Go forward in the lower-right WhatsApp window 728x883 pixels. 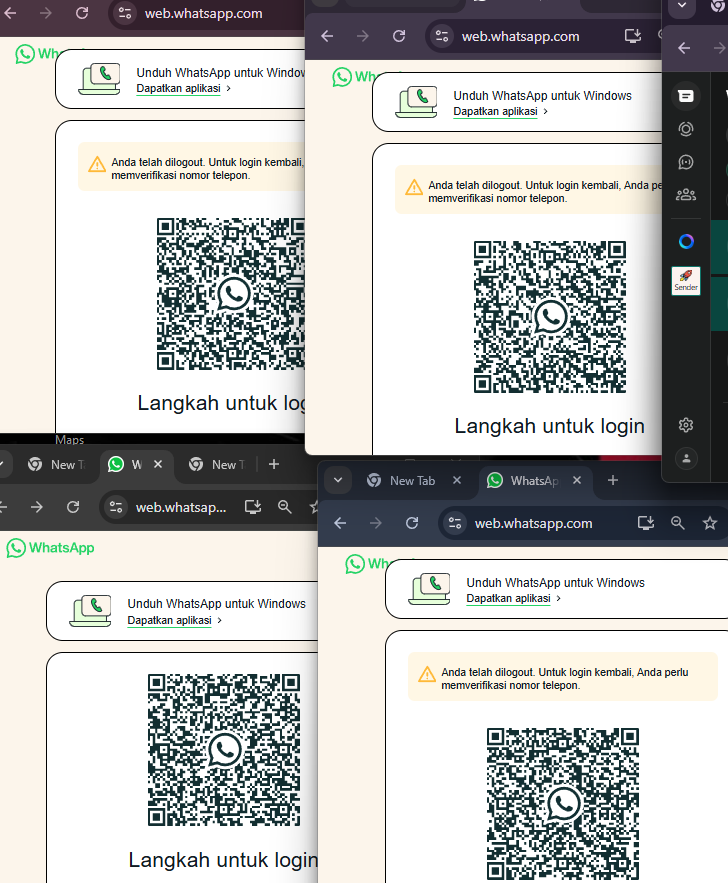point(376,523)
